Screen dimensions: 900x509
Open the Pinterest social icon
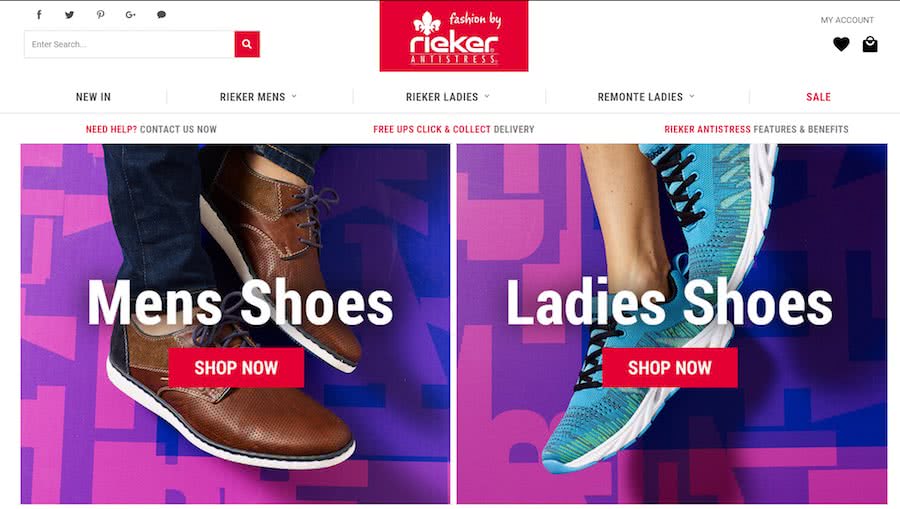(x=100, y=15)
